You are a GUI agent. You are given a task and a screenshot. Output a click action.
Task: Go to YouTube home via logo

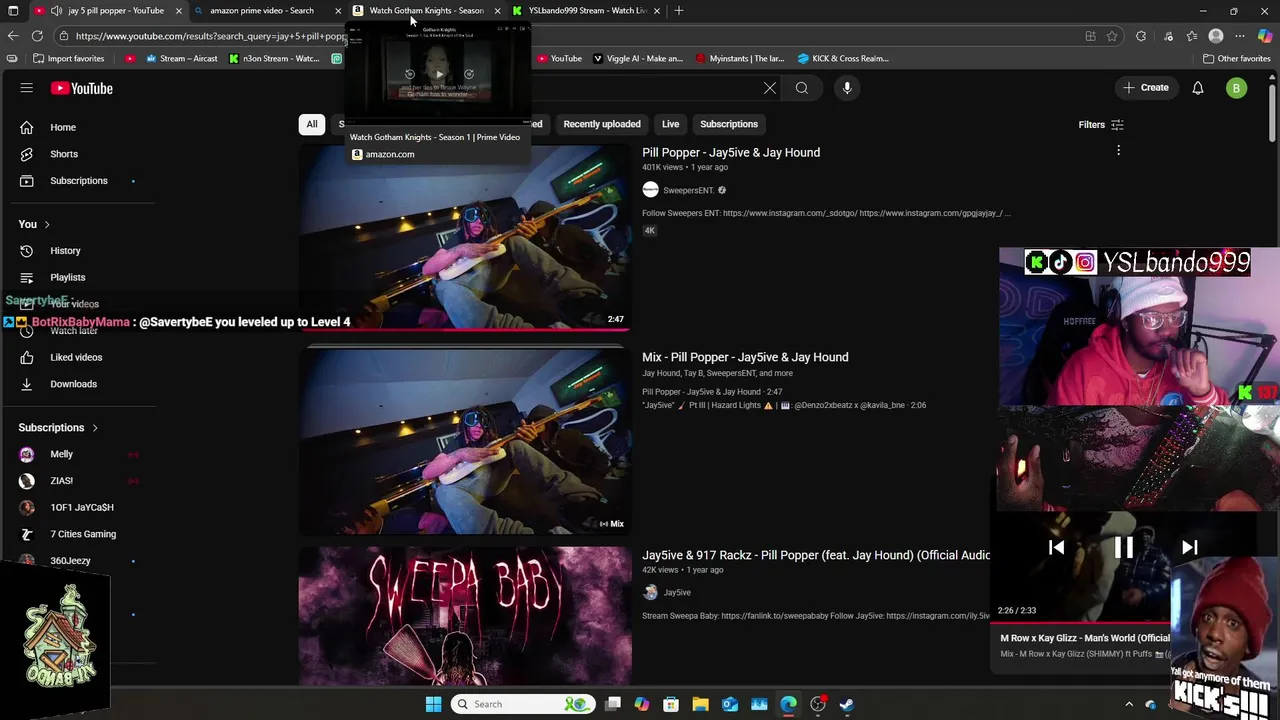pos(82,88)
